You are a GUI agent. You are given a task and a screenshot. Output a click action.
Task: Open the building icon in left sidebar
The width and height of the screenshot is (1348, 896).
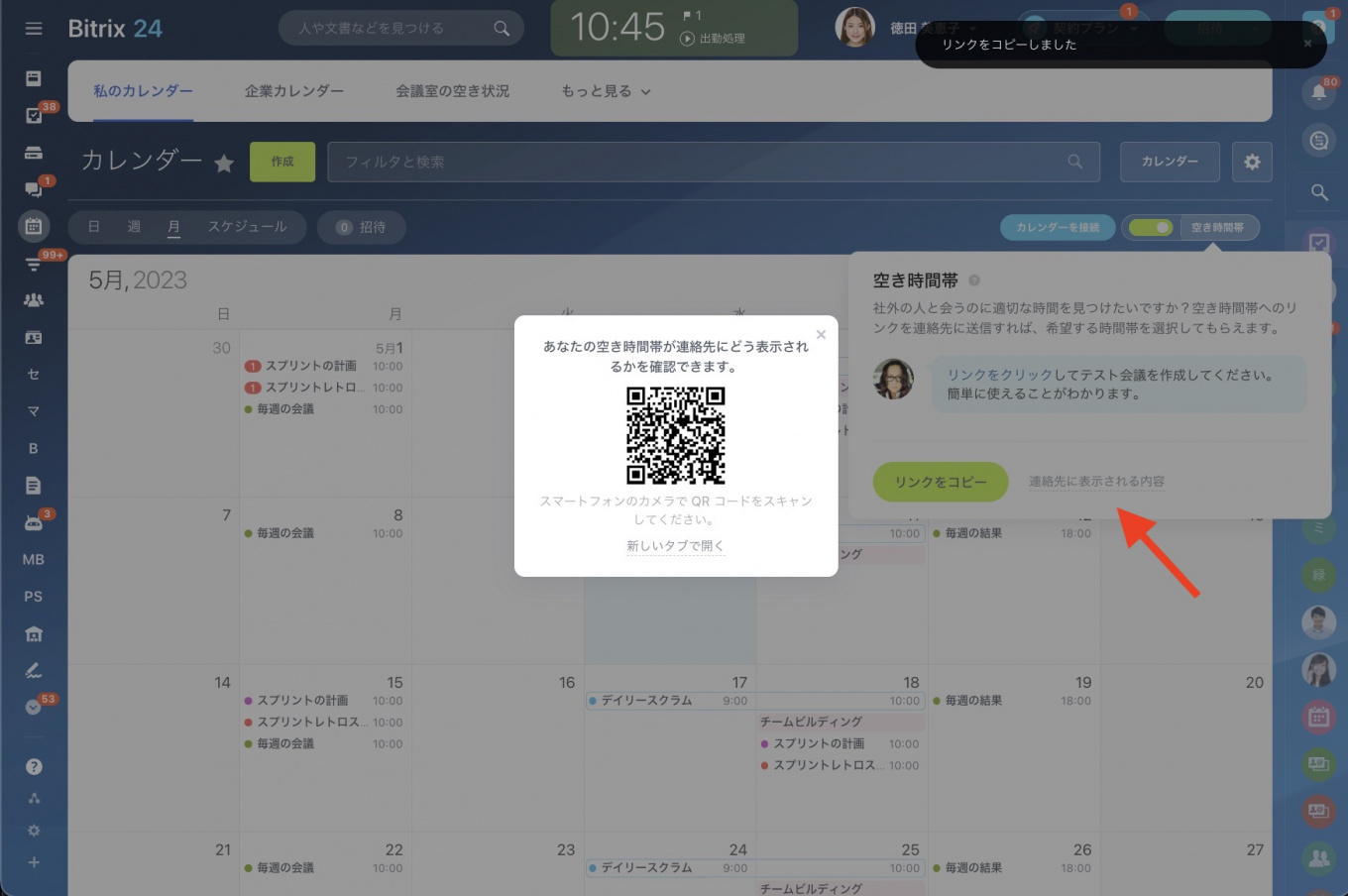pos(34,634)
